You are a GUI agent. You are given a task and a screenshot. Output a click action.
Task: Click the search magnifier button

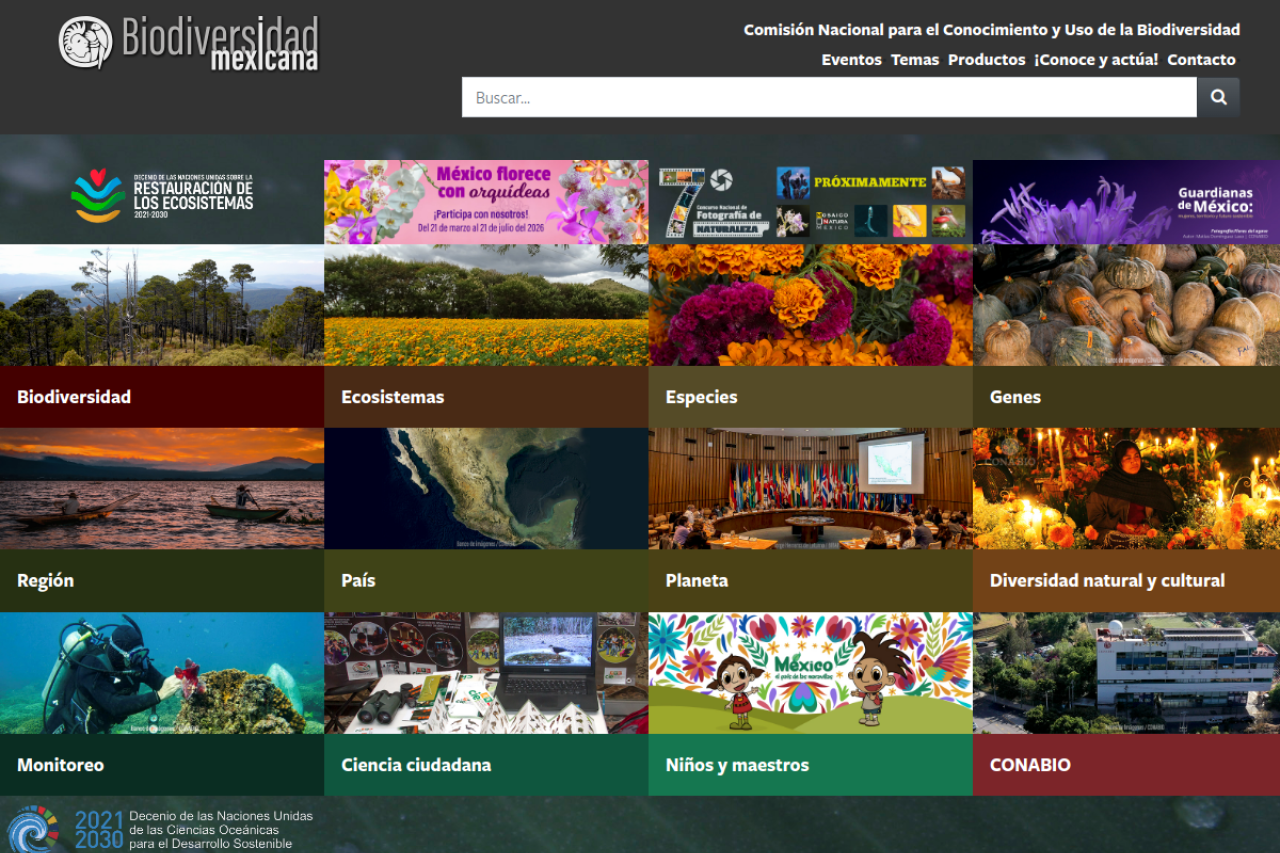coord(1218,97)
